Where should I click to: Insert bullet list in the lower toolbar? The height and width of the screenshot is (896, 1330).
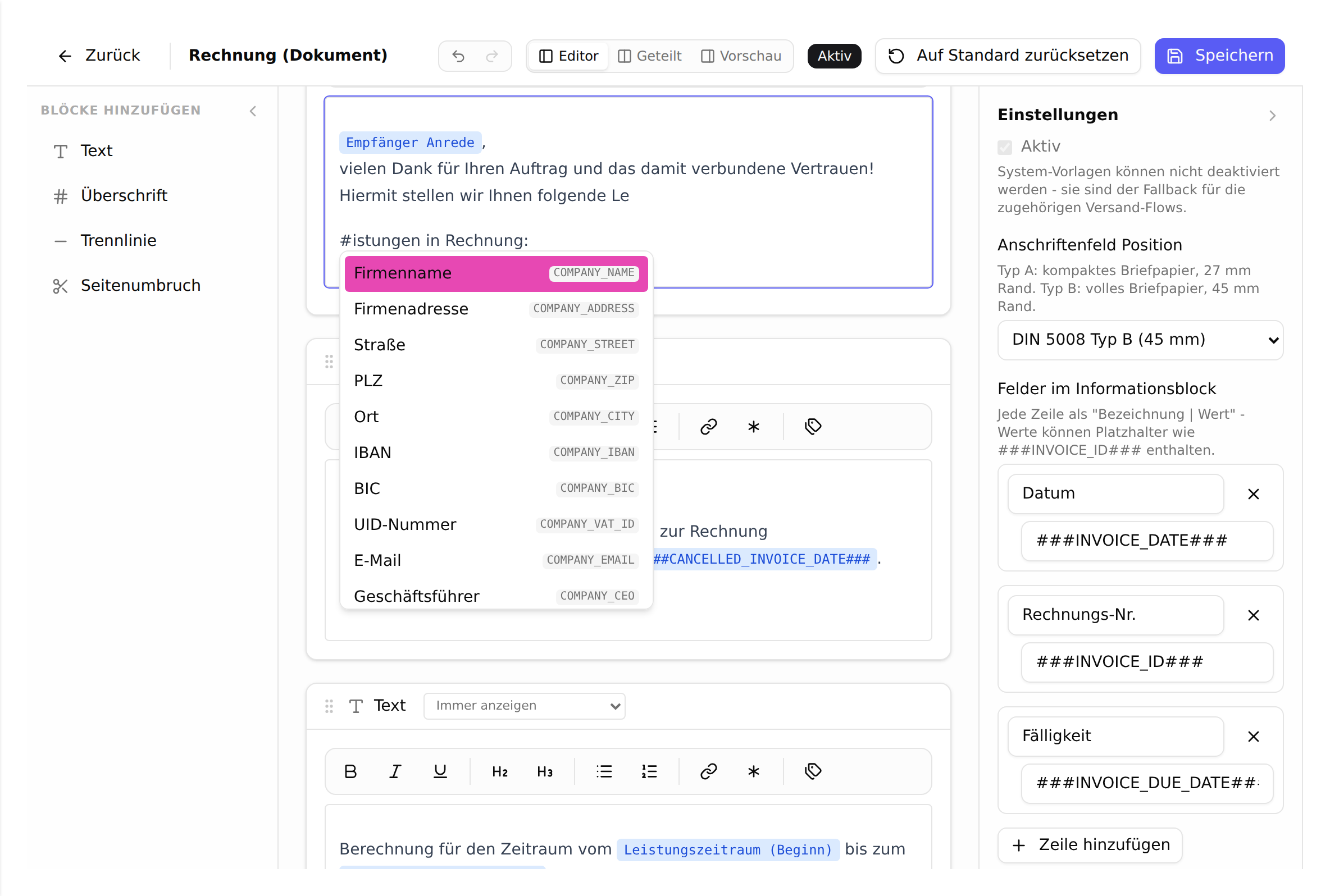click(x=604, y=771)
